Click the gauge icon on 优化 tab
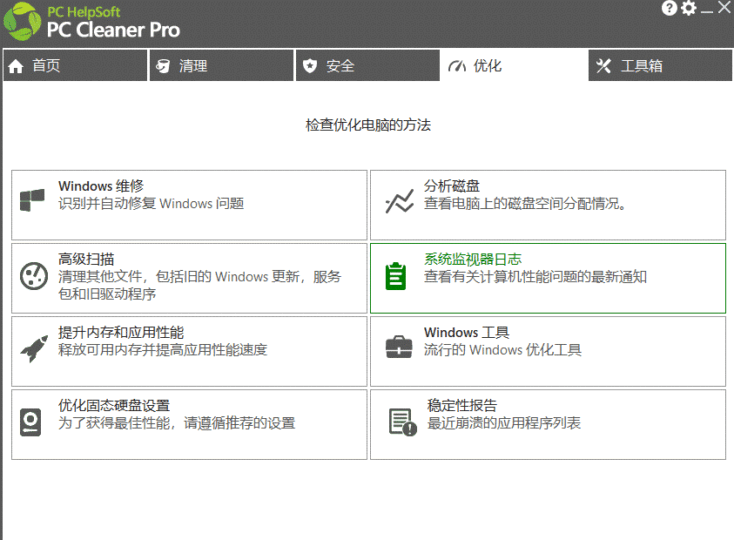Image resolution: width=734 pixels, height=540 pixels. point(456,66)
